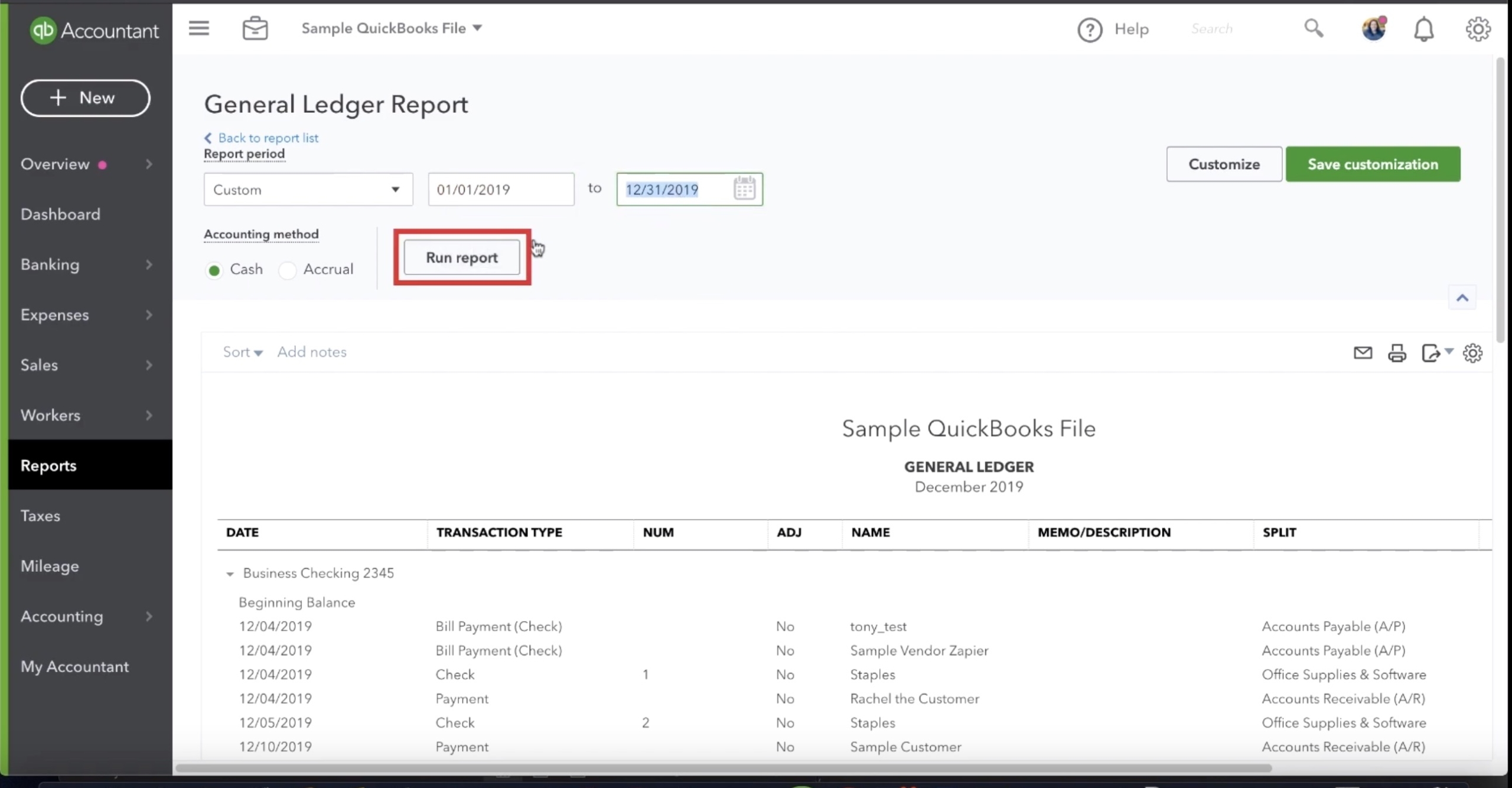The height and width of the screenshot is (788, 1512).
Task: Click the export report icon
Action: click(1430, 353)
